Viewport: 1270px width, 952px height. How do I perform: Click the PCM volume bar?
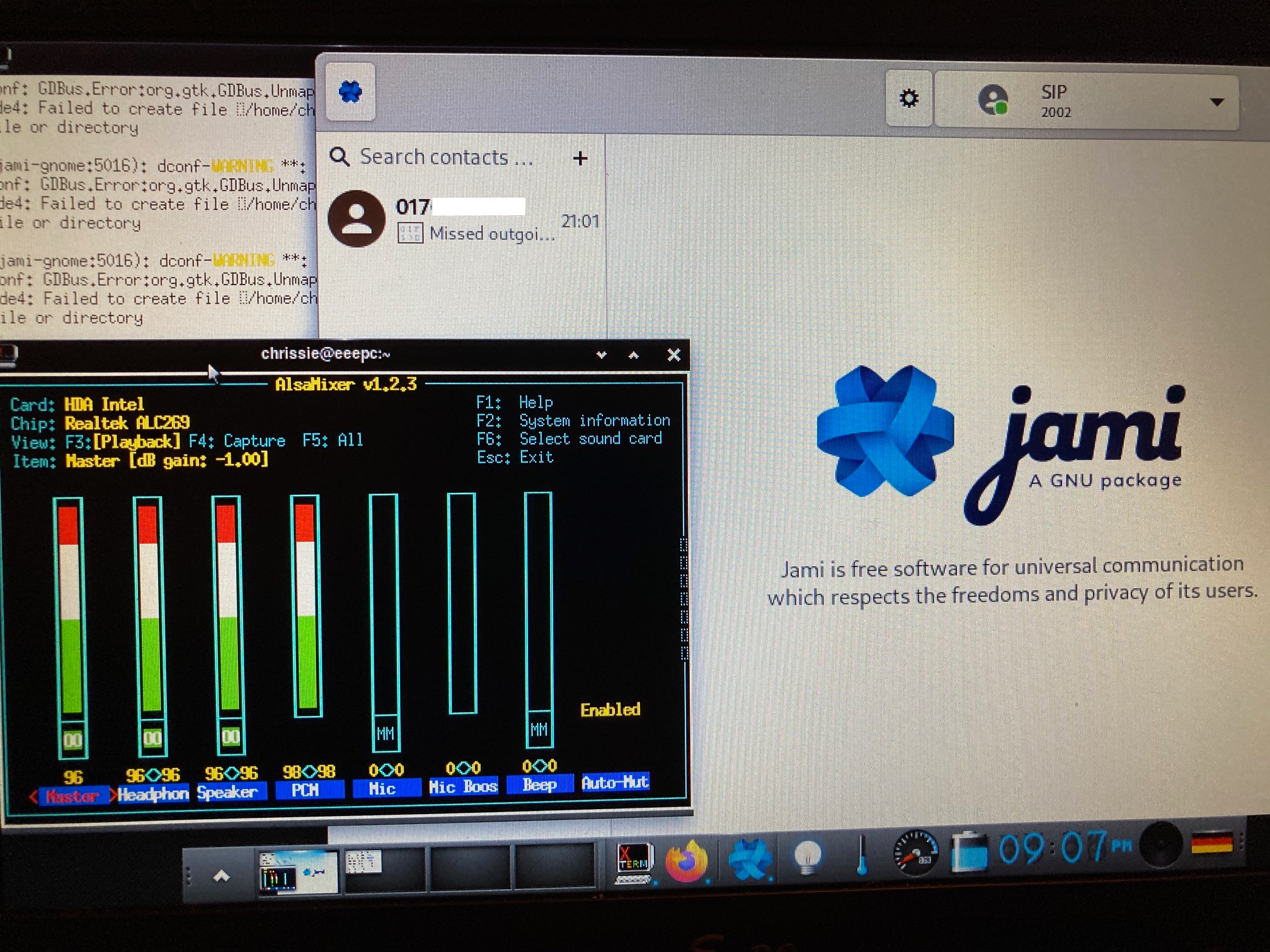click(306, 605)
